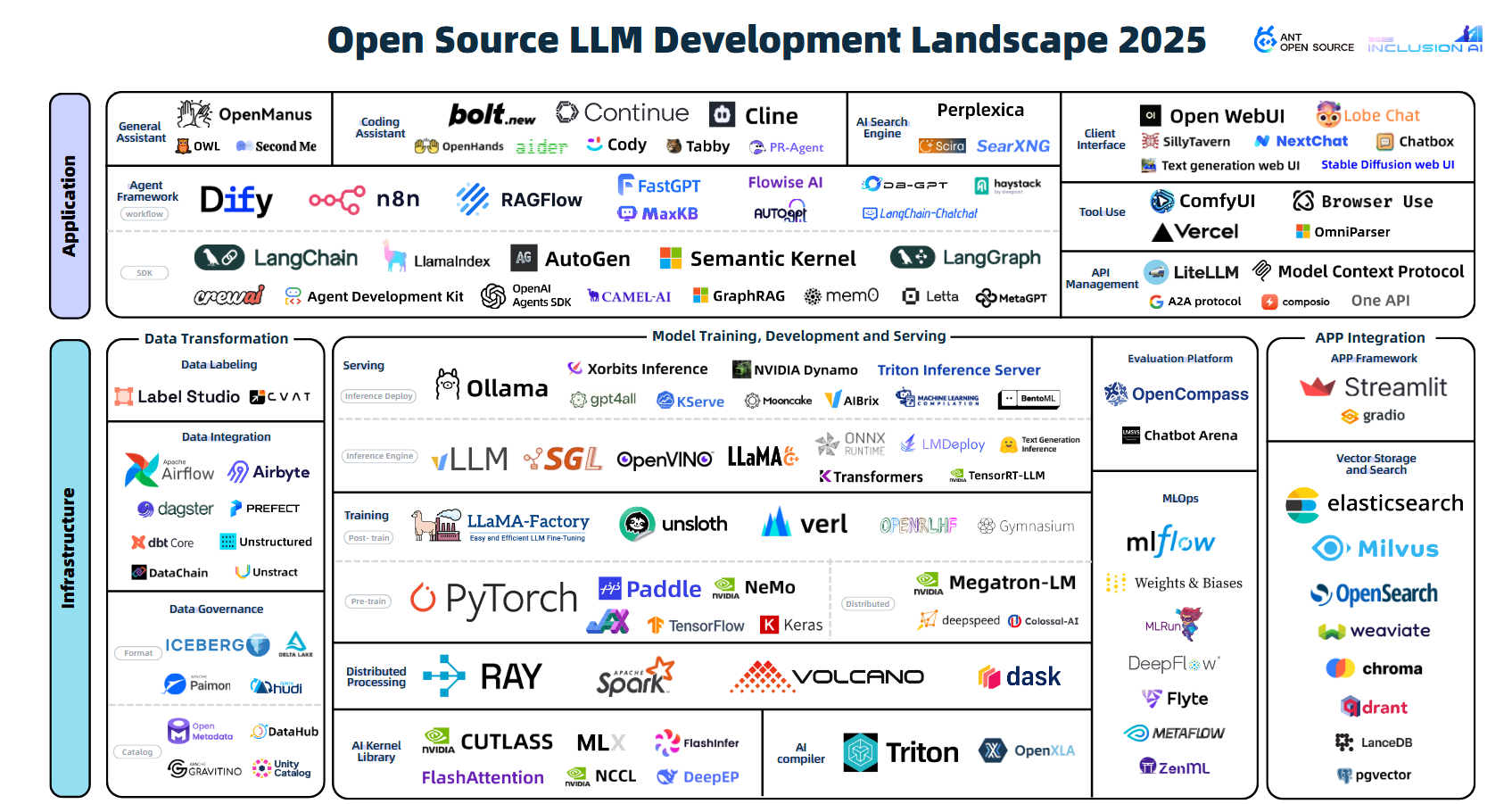Click the SDK tag pill

click(145, 273)
